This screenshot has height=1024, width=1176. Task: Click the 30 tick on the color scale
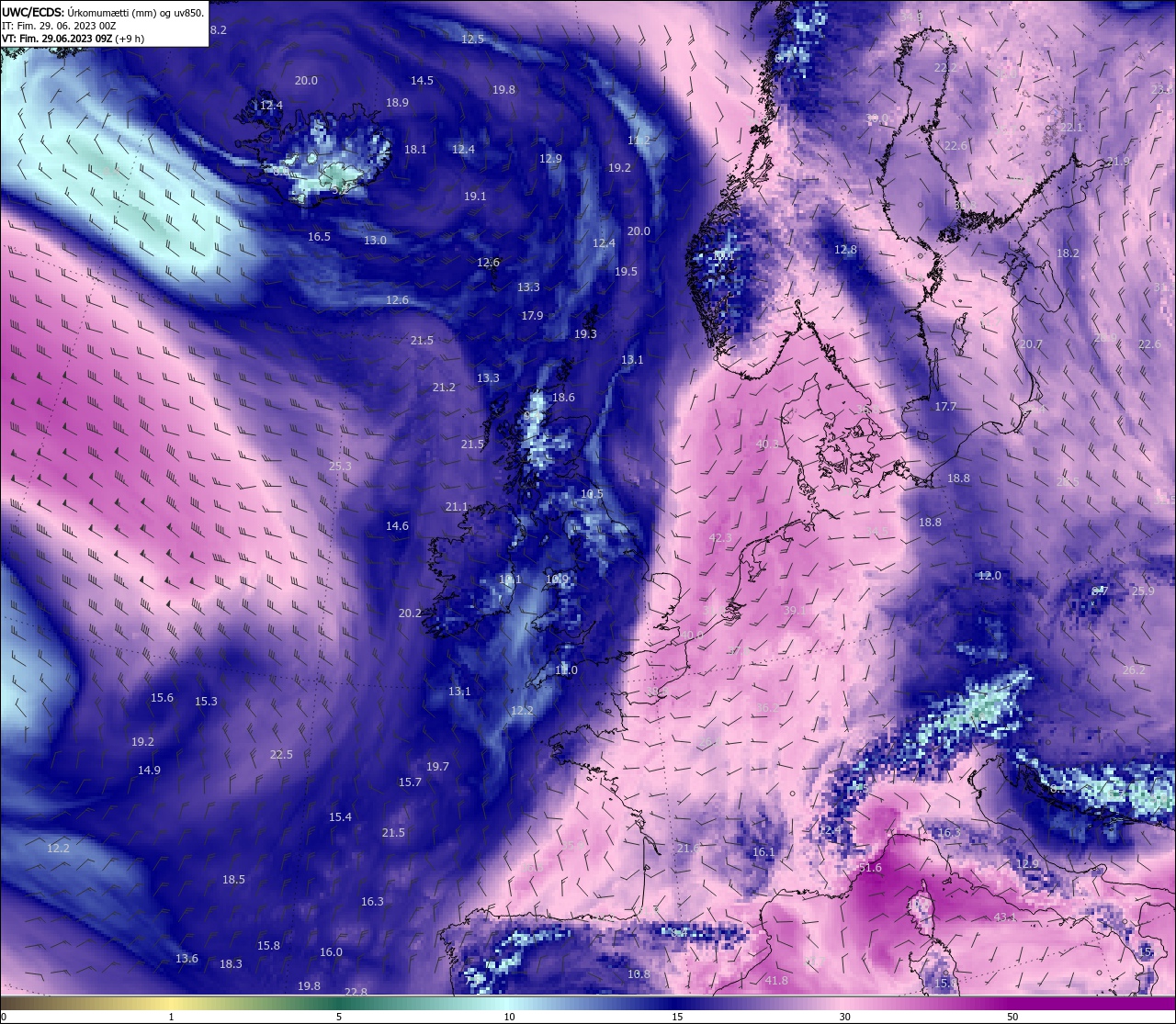[844, 1017]
